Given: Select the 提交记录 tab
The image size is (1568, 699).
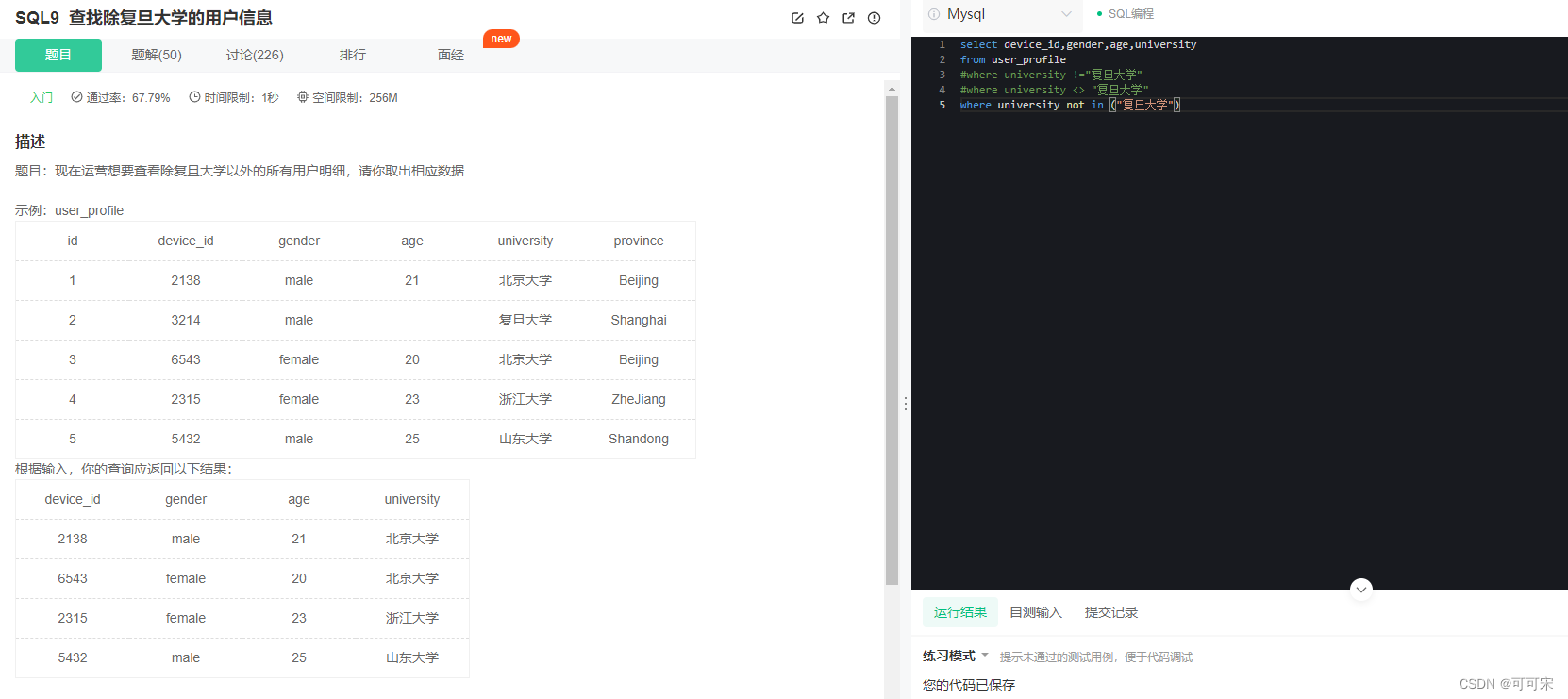Looking at the screenshot, I should 1111,612.
